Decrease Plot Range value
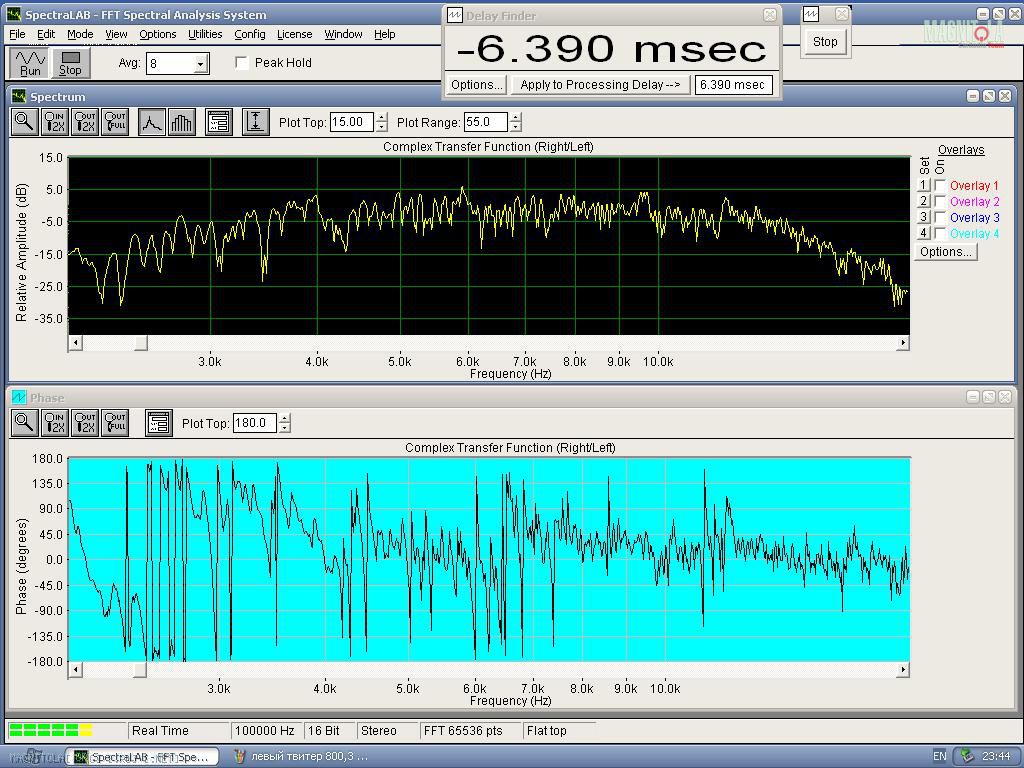1024x768 pixels. click(516, 127)
